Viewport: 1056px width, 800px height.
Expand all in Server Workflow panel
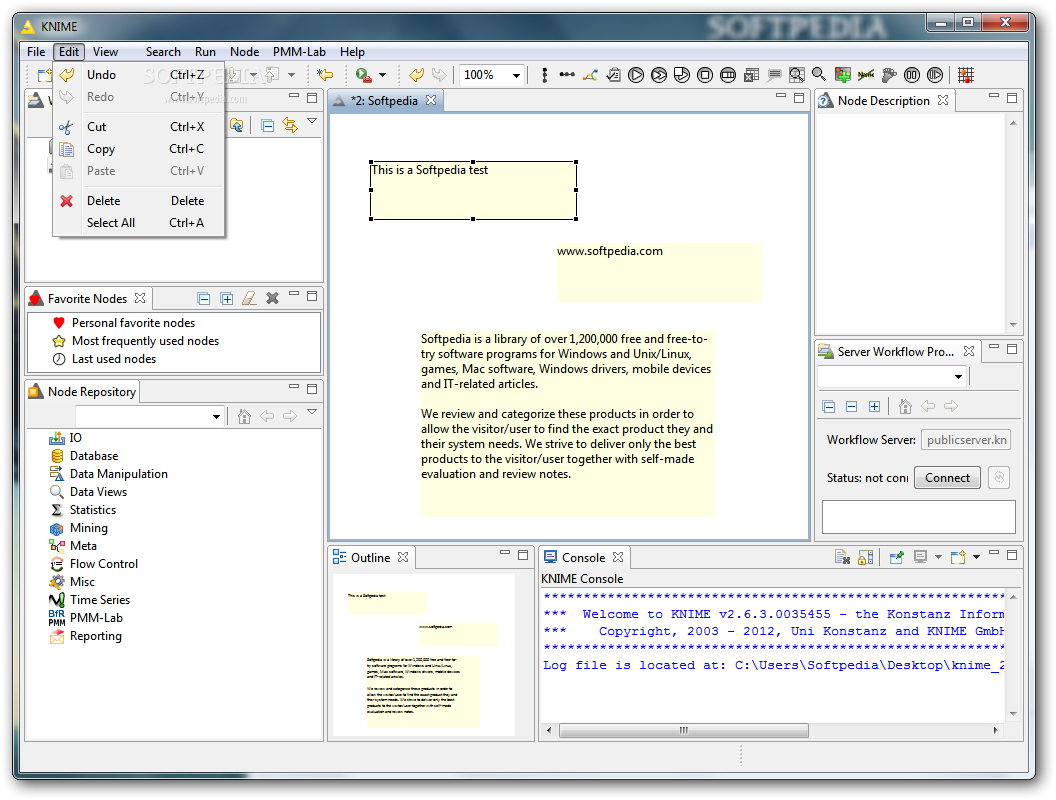point(874,406)
